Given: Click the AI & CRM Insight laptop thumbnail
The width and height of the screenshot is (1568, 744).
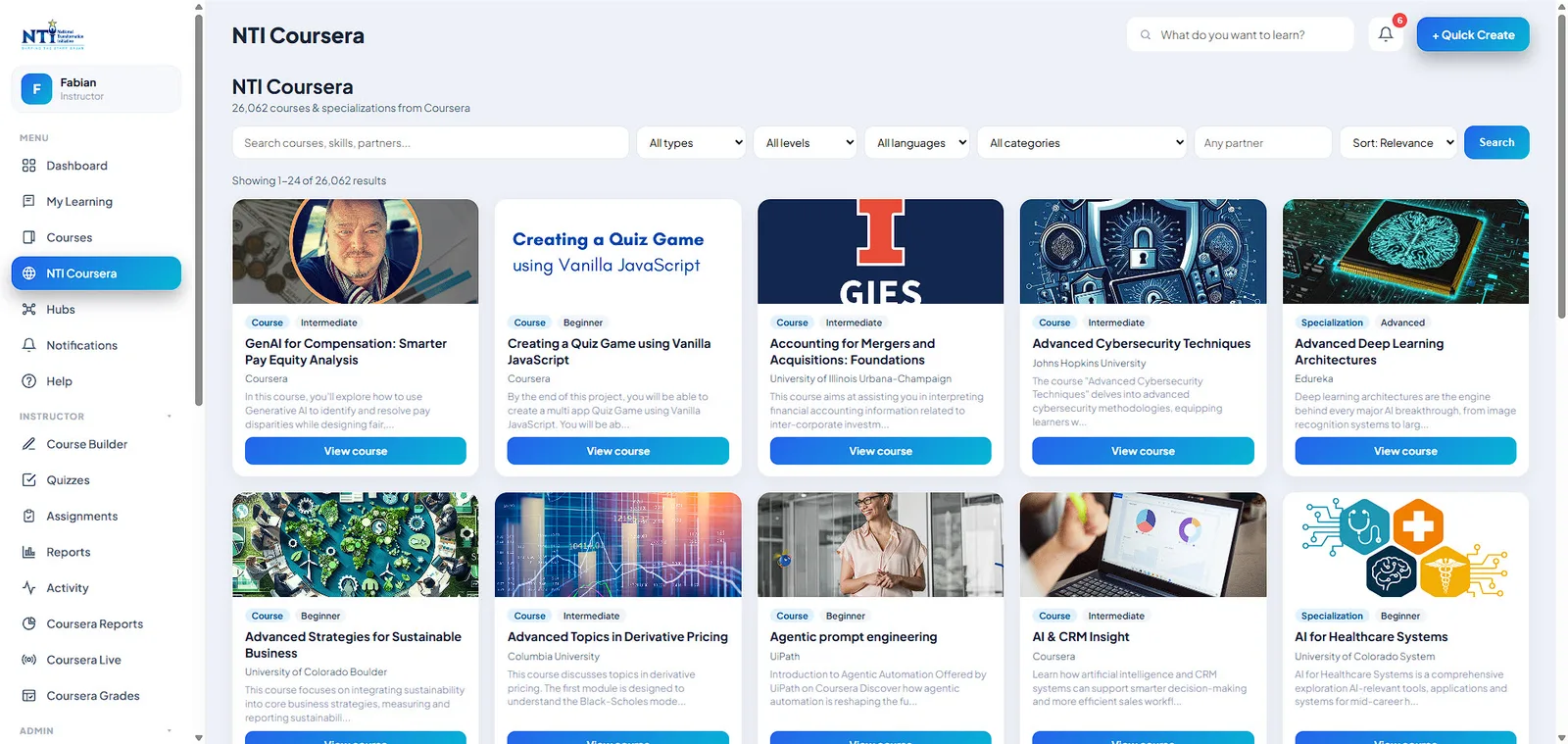Looking at the screenshot, I should tap(1143, 545).
